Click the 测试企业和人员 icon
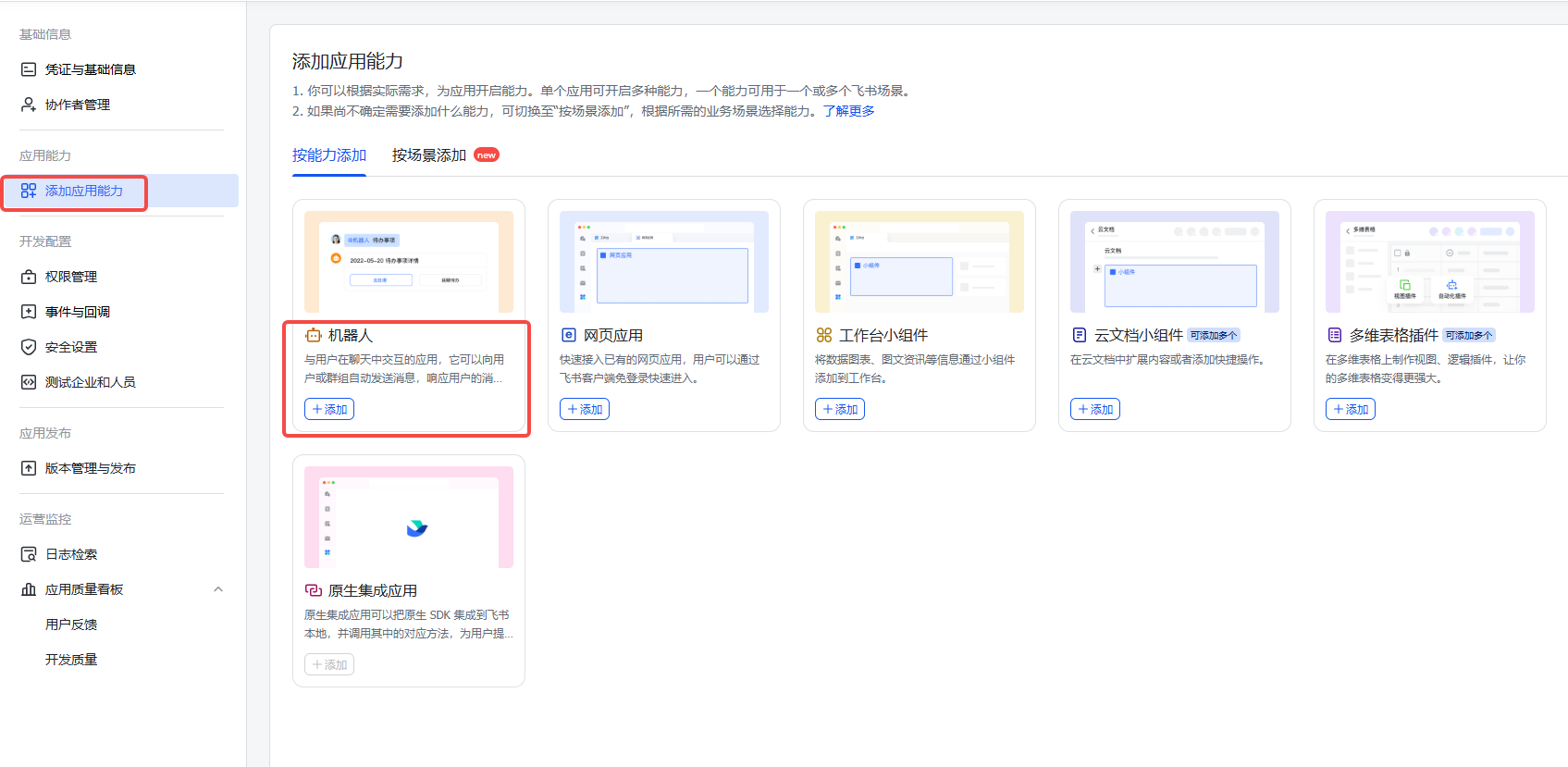Image resolution: width=1568 pixels, height=767 pixels. pos(29,382)
